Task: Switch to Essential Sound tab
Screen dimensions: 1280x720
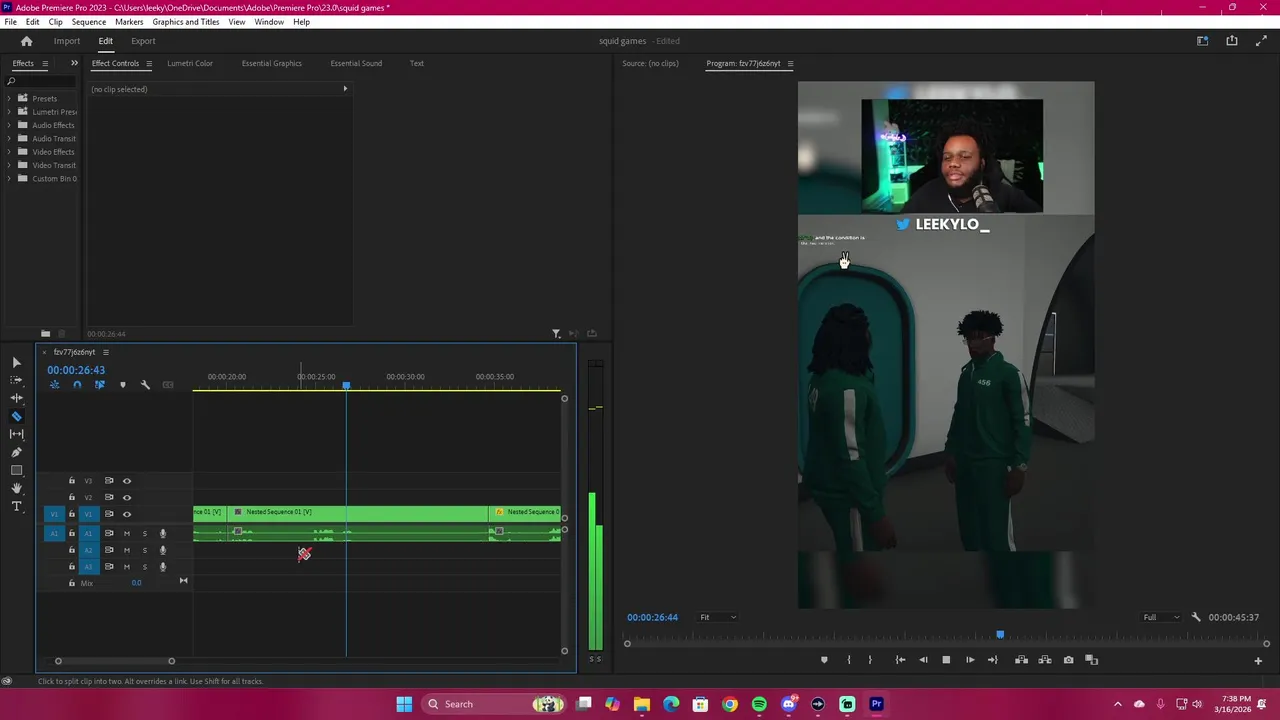Action: tap(356, 63)
